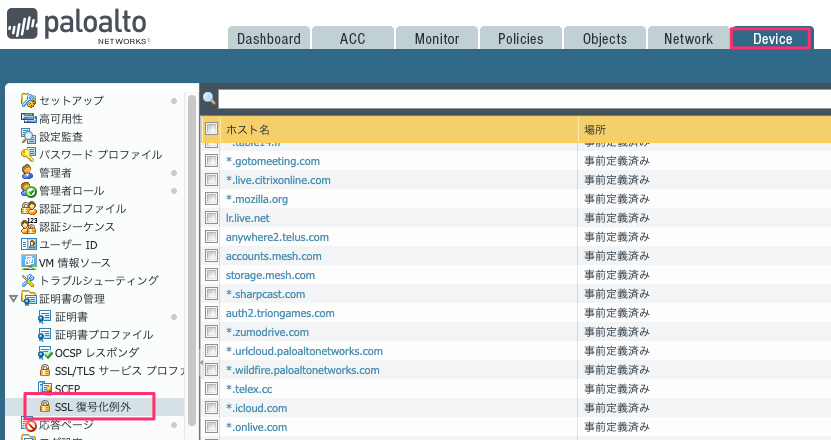831x440 pixels.
Task: Click in the search filter field
Action: [x=525, y=99]
